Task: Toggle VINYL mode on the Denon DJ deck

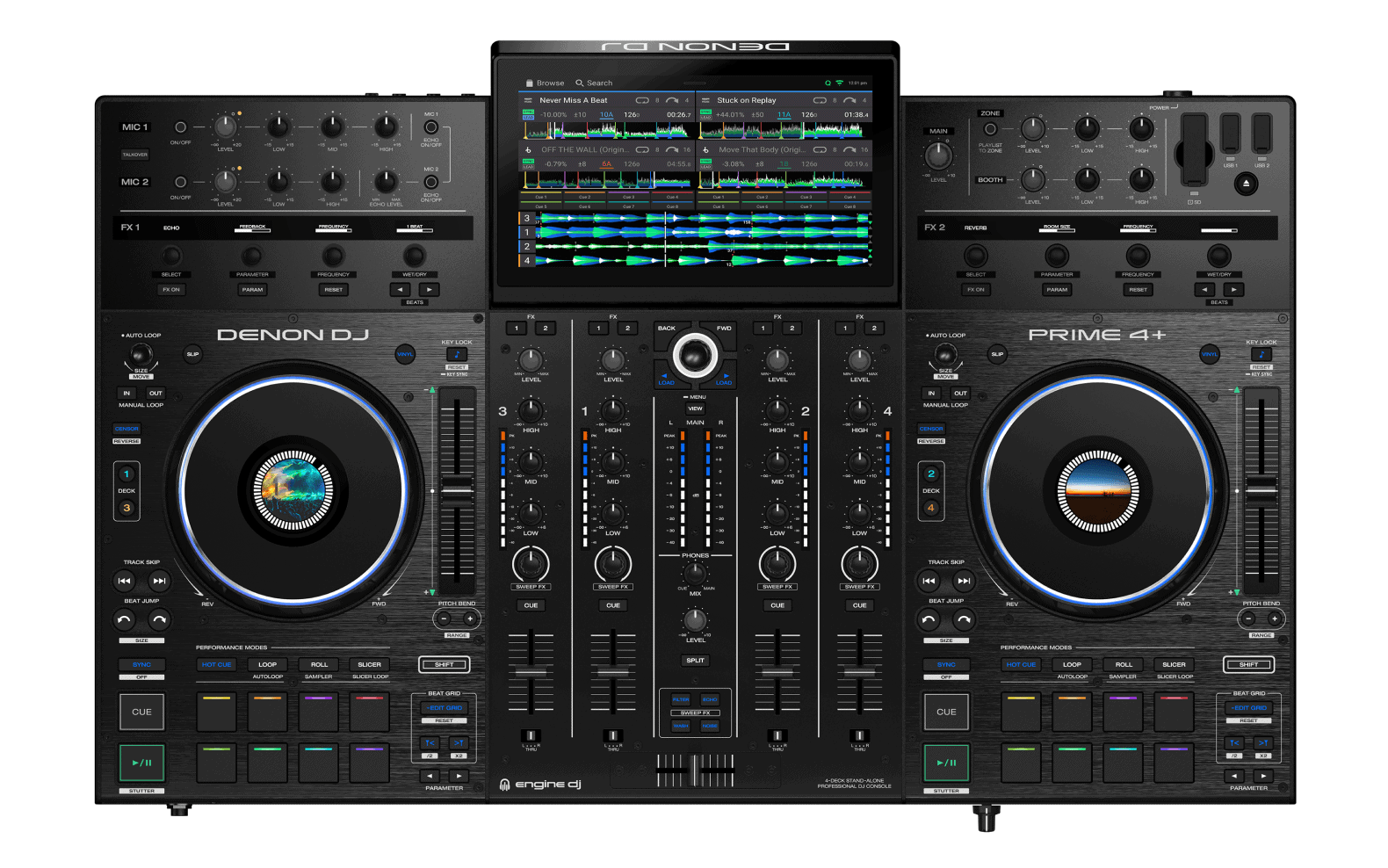Action: [405, 354]
